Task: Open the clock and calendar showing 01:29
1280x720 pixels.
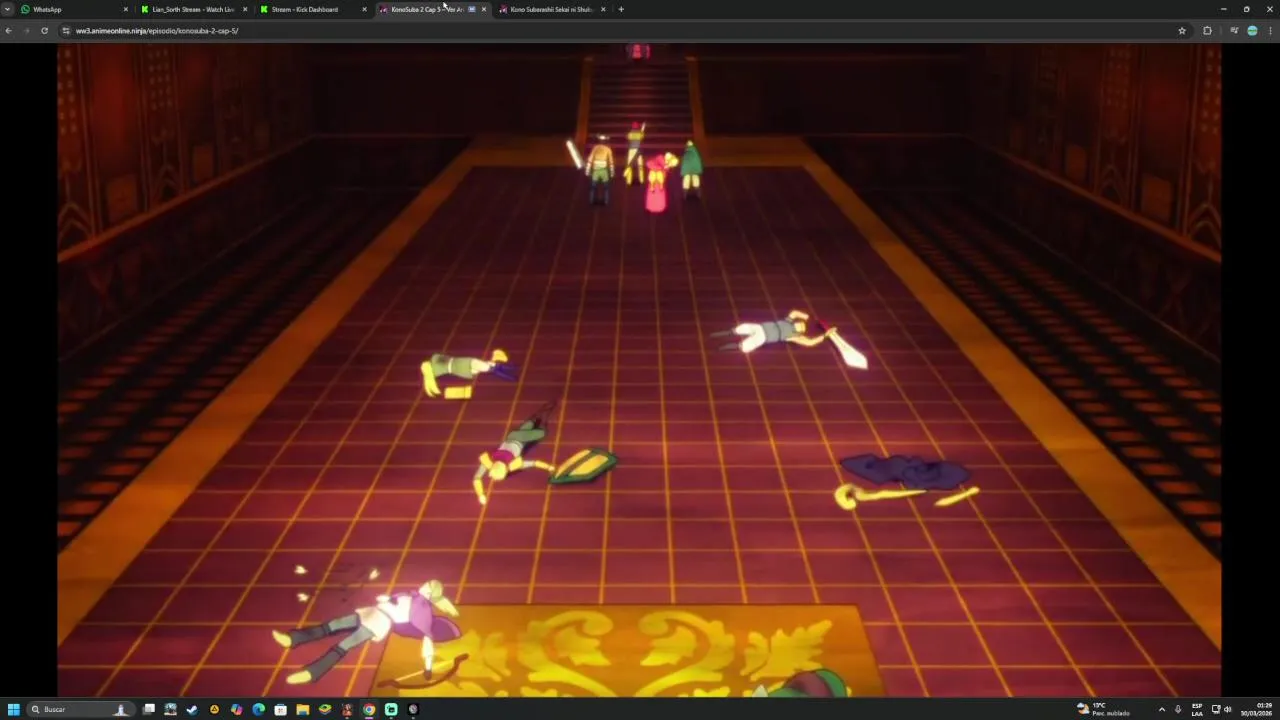Action: coord(1257,709)
